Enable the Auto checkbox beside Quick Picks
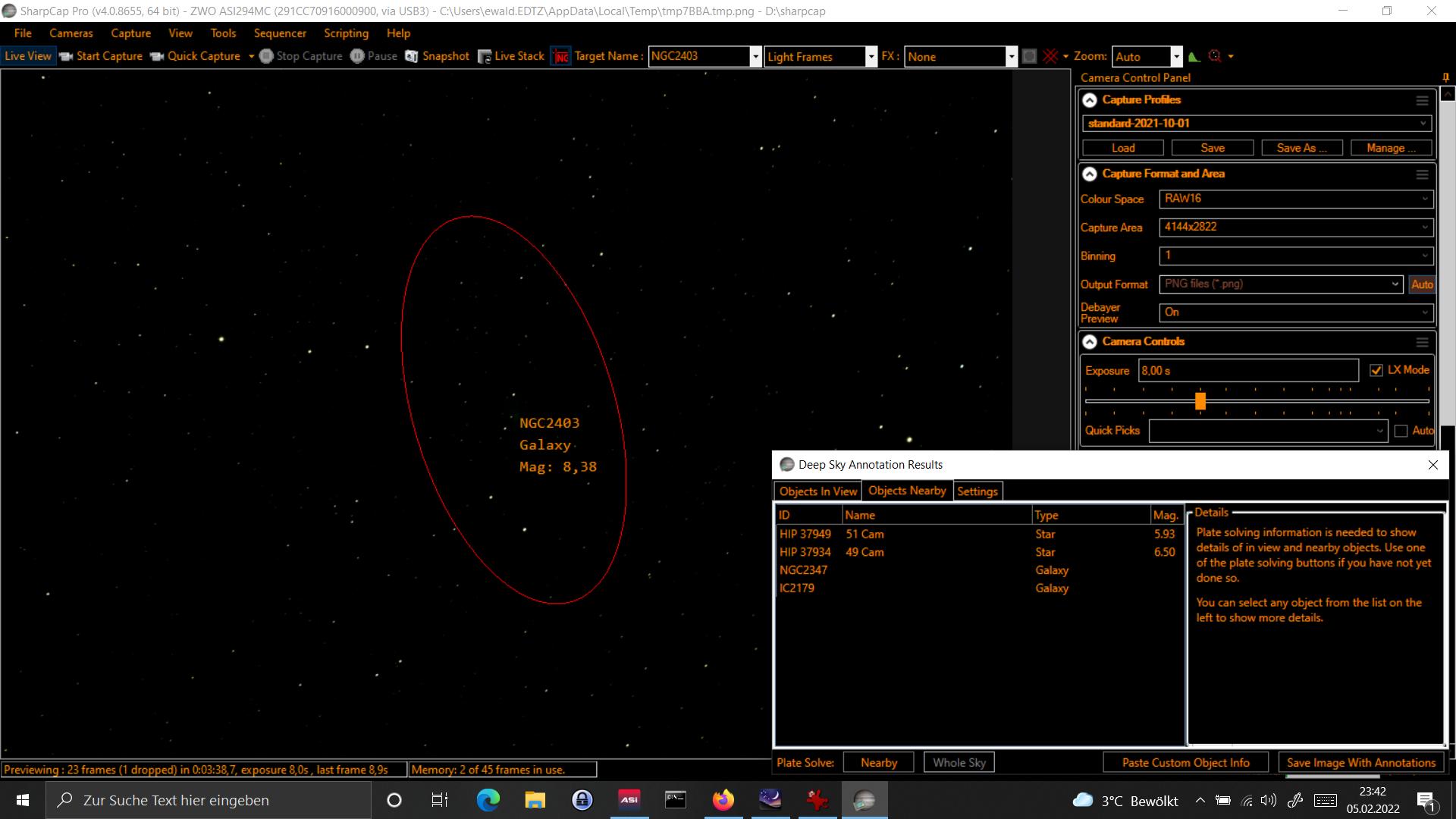1456x819 pixels. click(x=1401, y=431)
